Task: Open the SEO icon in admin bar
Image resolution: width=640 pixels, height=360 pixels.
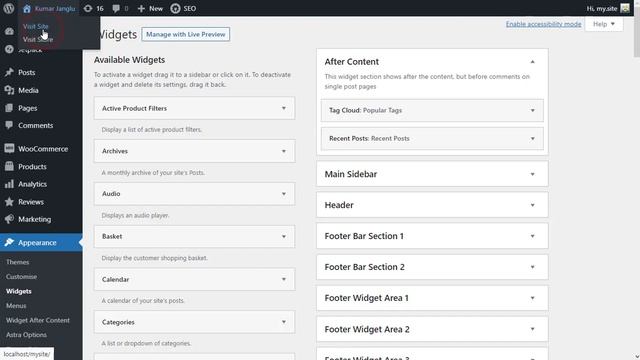Action: click(x=175, y=8)
